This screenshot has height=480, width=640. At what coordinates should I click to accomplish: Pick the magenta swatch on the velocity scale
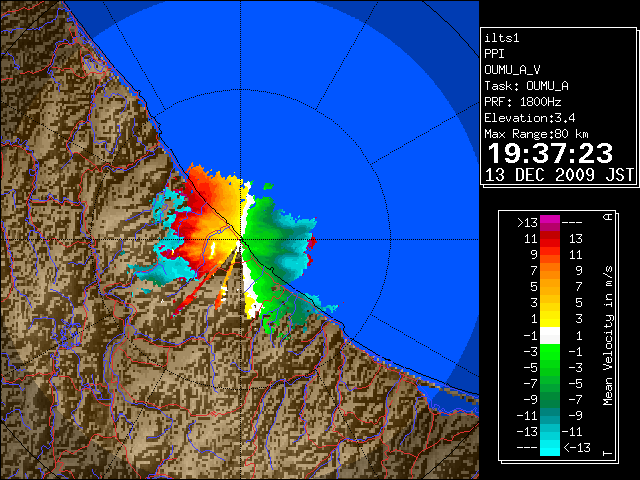pyautogui.click(x=550, y=220)
